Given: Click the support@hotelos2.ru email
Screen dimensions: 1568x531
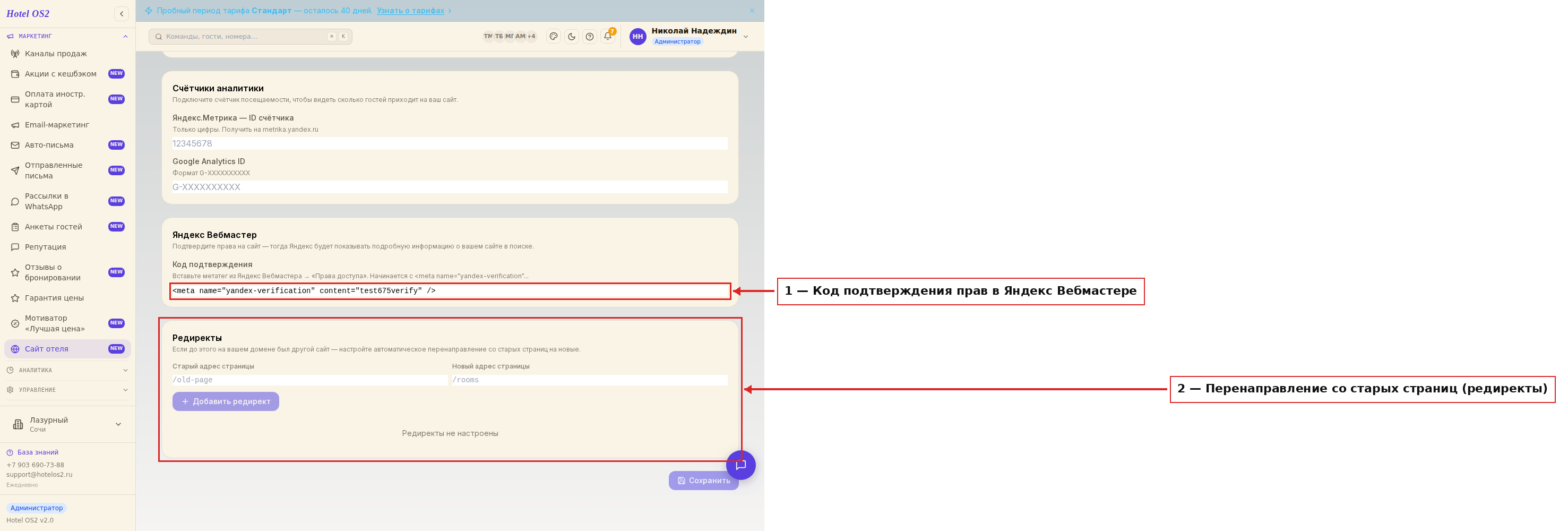Looking at the screenshot, I should coord(39,474).
